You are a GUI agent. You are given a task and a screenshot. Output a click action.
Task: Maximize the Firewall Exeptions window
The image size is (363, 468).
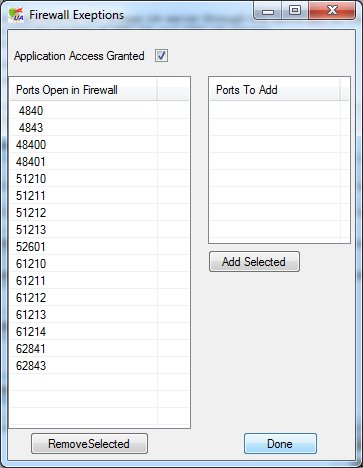tap(295, 10)
